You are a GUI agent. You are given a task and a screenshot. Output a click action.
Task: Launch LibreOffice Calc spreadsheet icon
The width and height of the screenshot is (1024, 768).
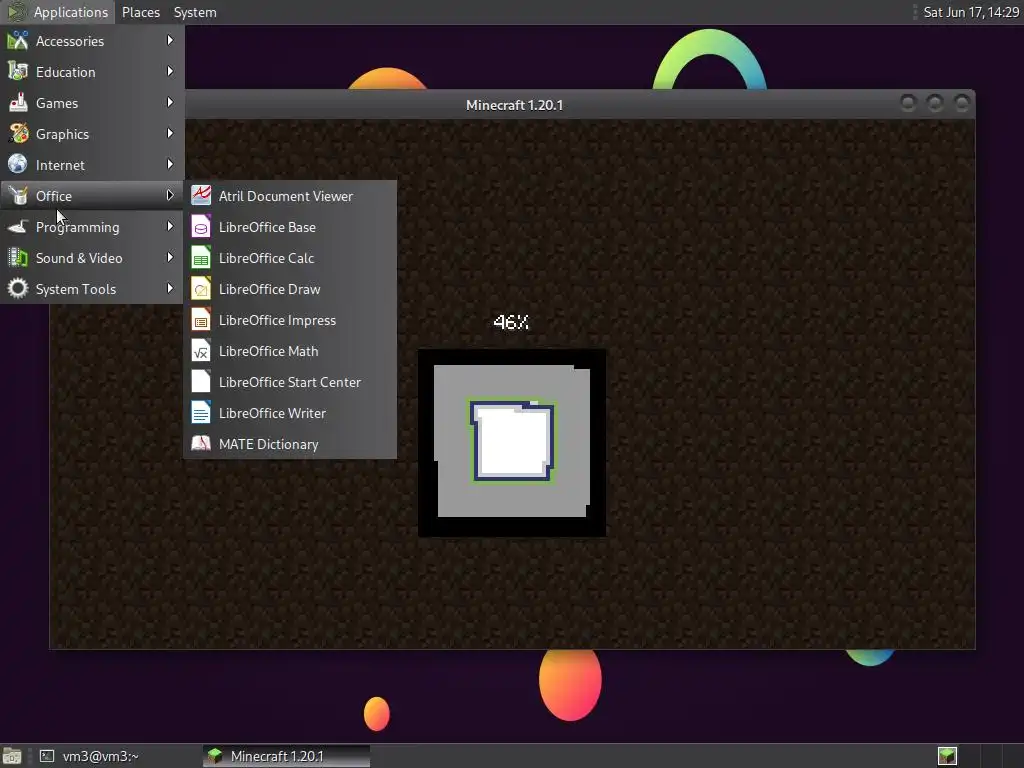coord(200,258)
